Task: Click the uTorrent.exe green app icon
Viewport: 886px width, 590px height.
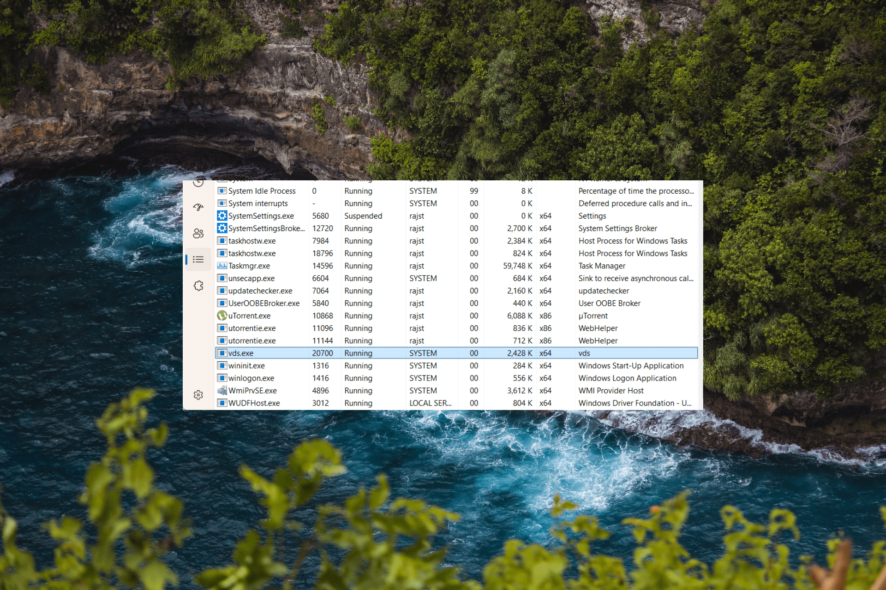Action: click(222, 315)
